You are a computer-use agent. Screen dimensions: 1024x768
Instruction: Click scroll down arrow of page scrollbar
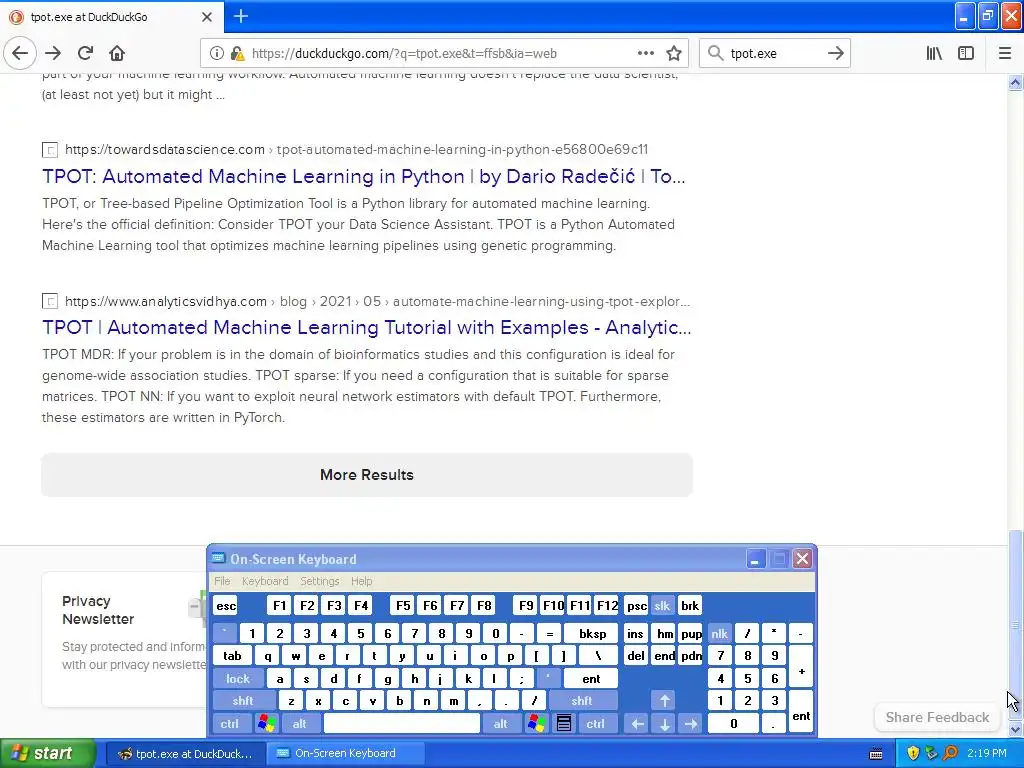point(1015,729)
